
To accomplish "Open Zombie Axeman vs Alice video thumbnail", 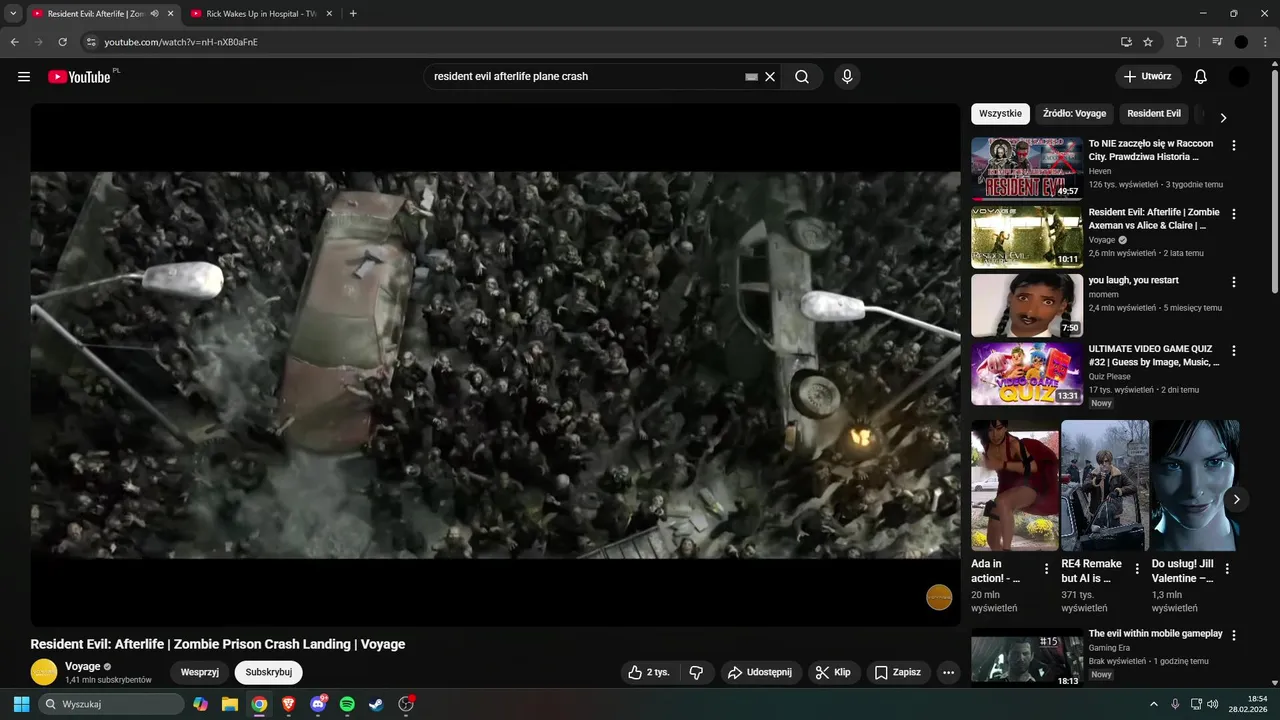I will click(1027, 237).
